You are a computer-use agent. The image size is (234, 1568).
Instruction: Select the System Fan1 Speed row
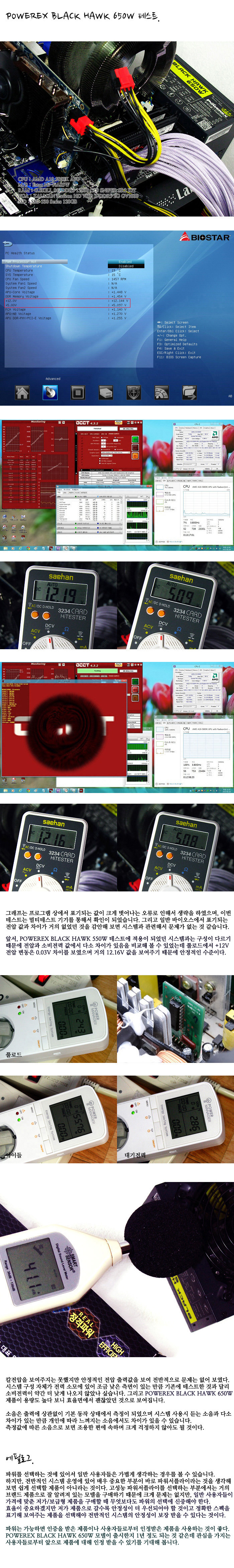[x=74, y=283]
